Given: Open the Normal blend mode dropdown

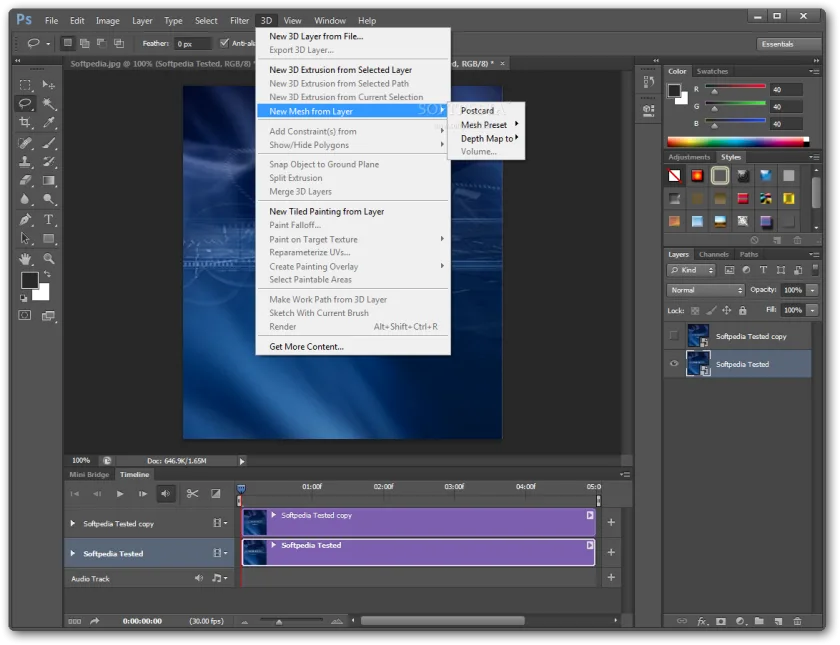Looking at the screenshot, I should [706, 290].
